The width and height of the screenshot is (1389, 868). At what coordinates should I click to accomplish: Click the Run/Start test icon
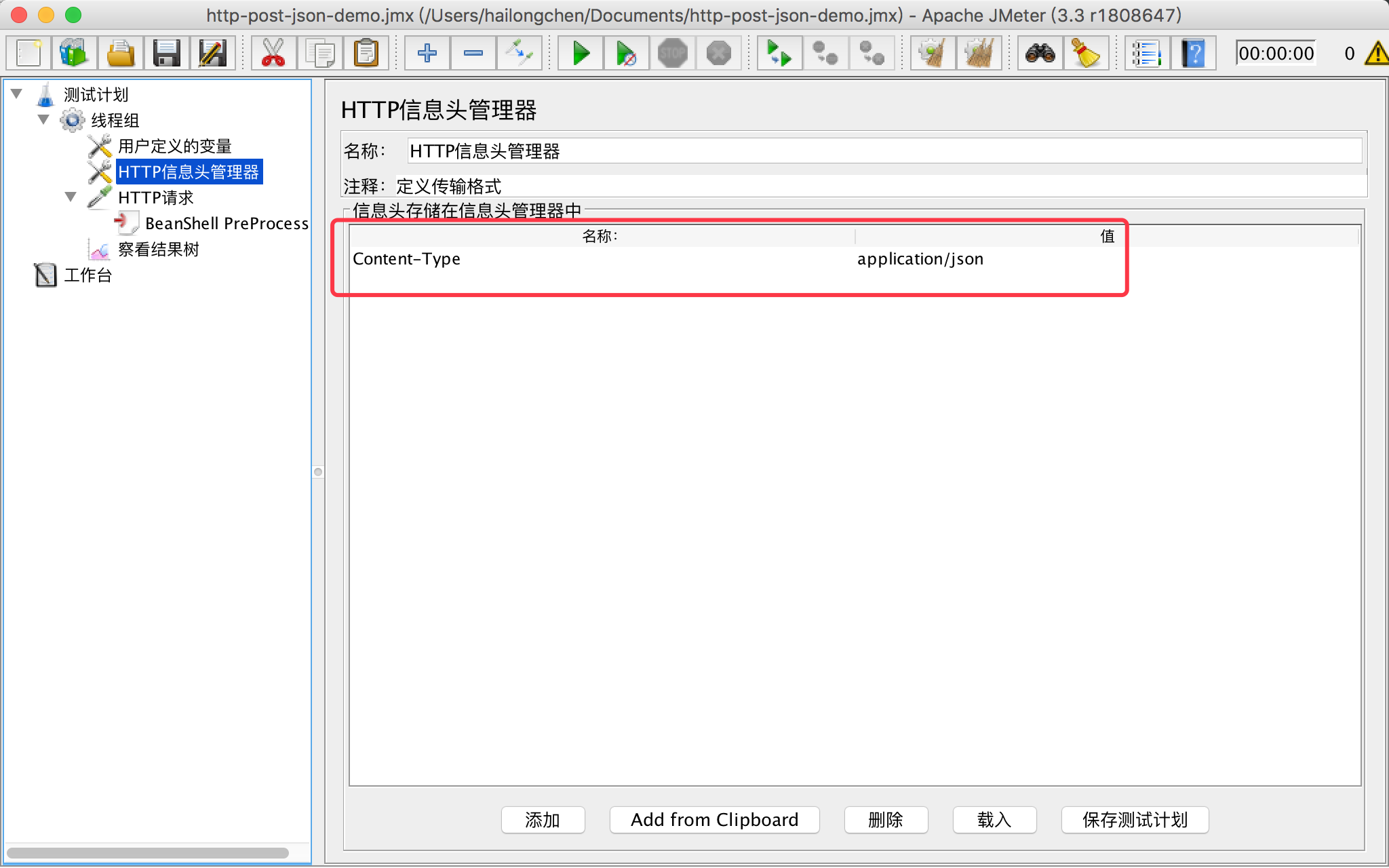[580, 53]
